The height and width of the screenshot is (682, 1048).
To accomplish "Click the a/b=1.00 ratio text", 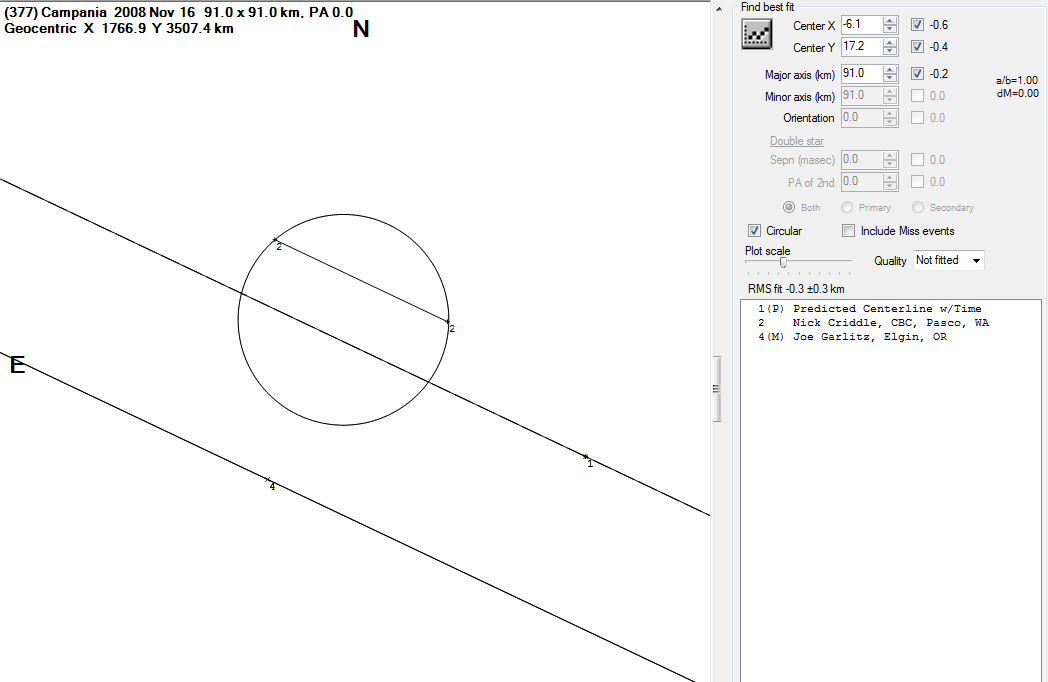I will click(x=1017, y=80).
